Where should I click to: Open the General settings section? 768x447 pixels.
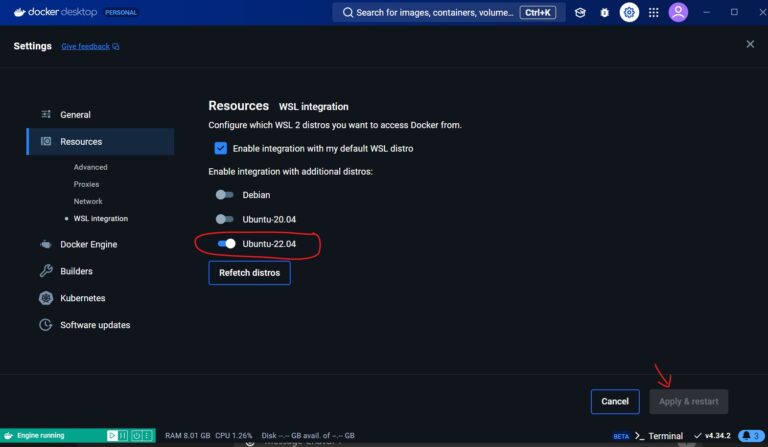pyautogui.click(x=75, y=115)
